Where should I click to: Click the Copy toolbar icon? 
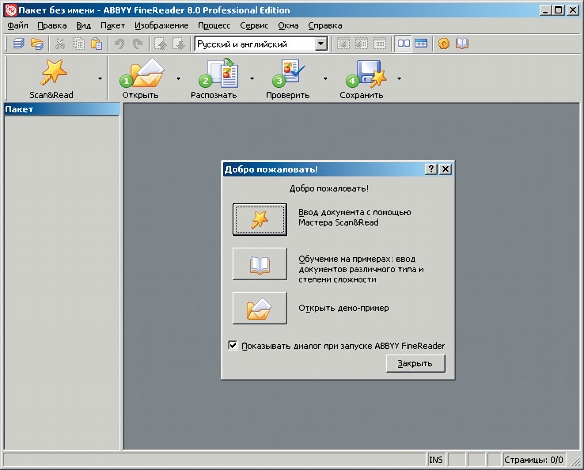(79, 44)
